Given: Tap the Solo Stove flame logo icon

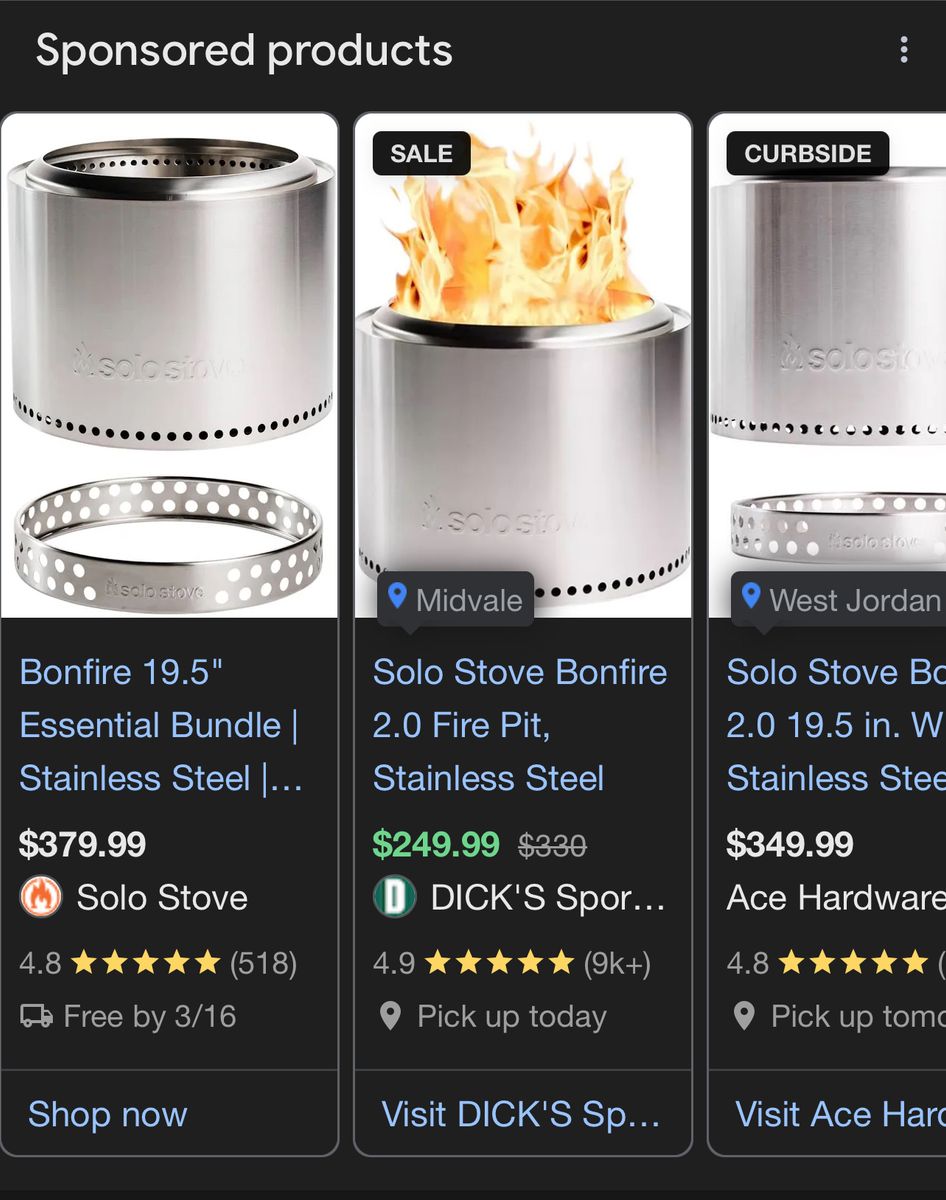Looking at the screenshot, I should click(x=41, y=897).
